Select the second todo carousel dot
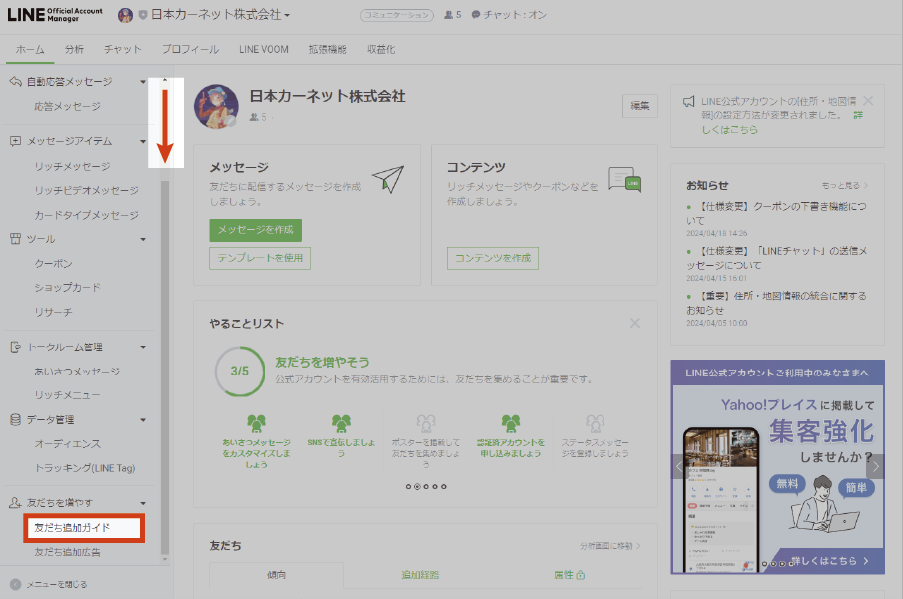The width and height of the screenshot is (903, 599). click(418, 487)
